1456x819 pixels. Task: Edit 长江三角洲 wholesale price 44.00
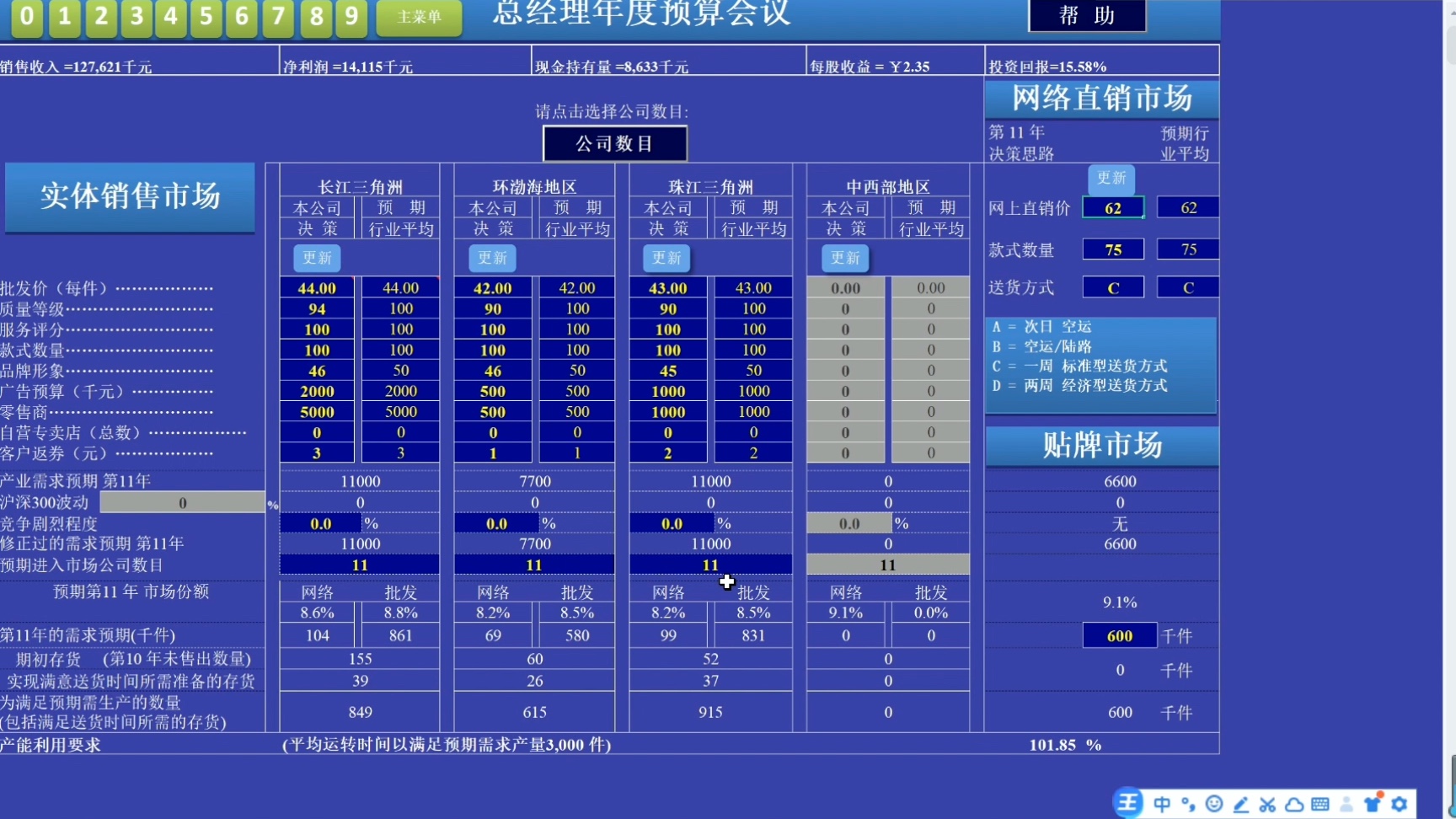(317, 288)
